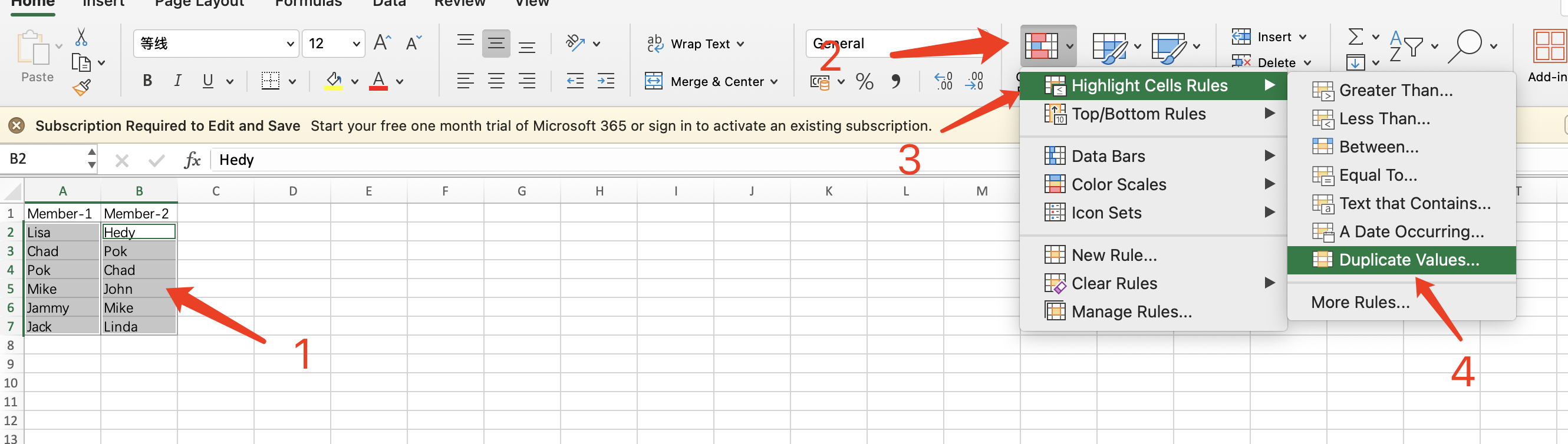The width and height of the screenshot is (1568, 444).
Task: Center text horizontally
Action: pyautogui.click(x=496, y=81)
